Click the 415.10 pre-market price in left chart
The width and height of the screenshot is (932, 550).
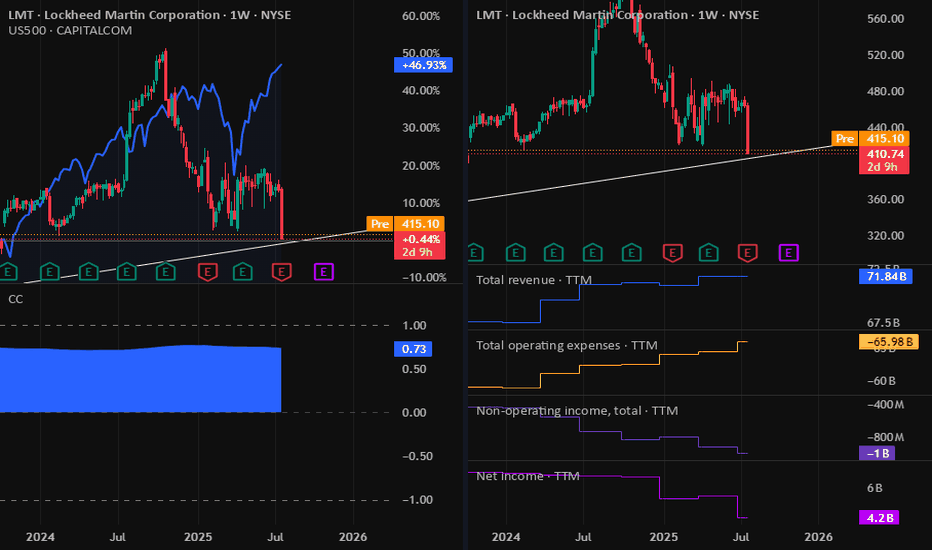[x=420, y=224]
